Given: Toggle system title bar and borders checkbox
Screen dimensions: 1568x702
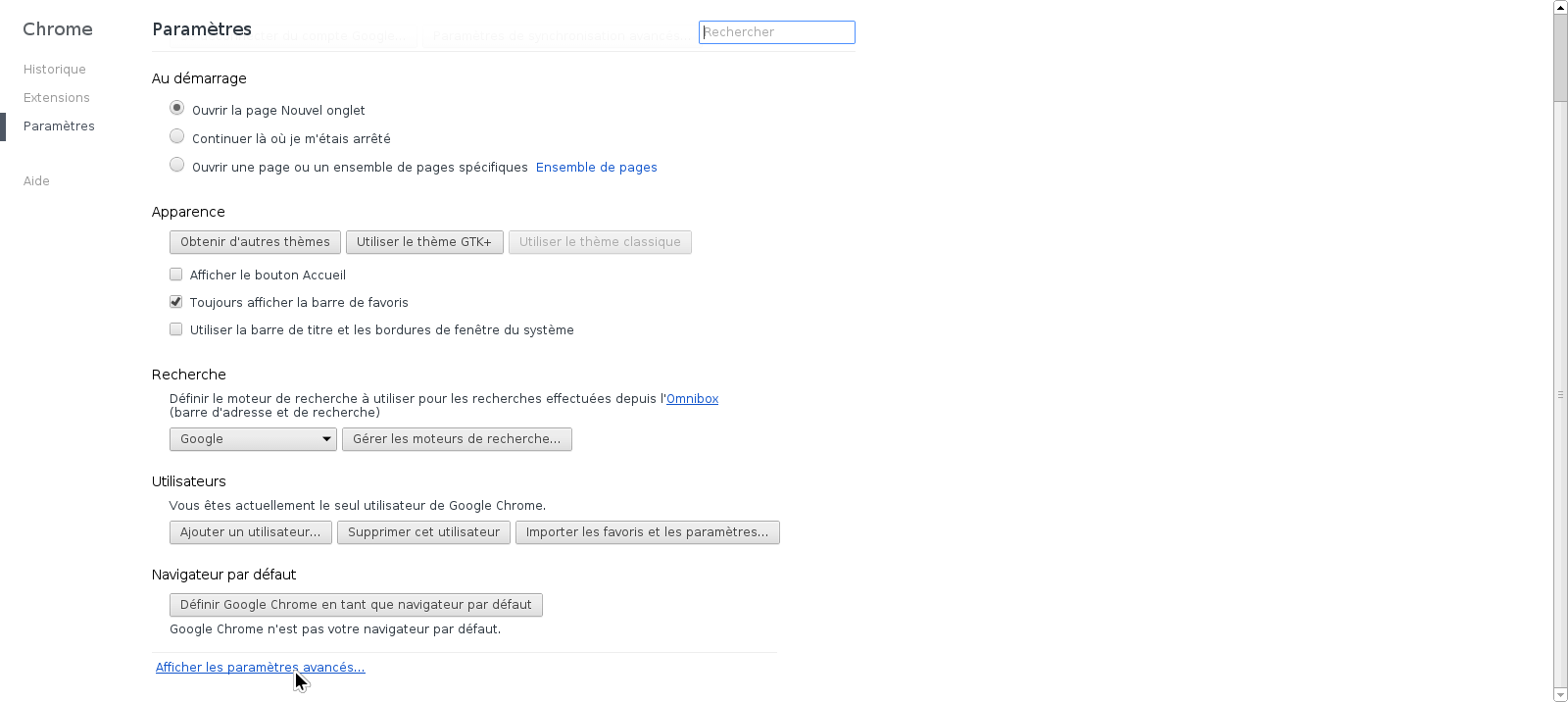Looking at the screenshot, I should 176,329.
